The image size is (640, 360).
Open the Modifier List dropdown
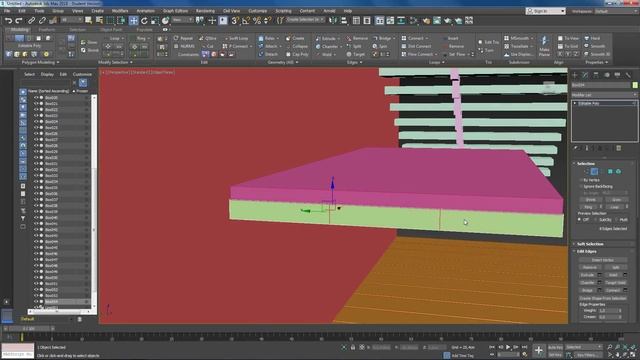604,95
